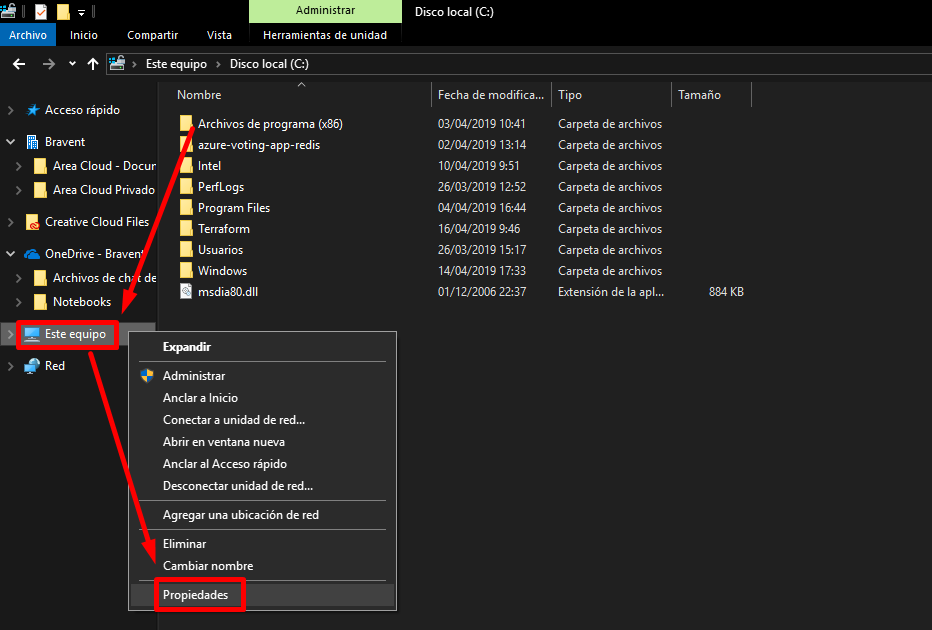Click the Properties icon in quick access toolbar
The width and height of the screenshot is (932, 630).
[x=41, y=11]
